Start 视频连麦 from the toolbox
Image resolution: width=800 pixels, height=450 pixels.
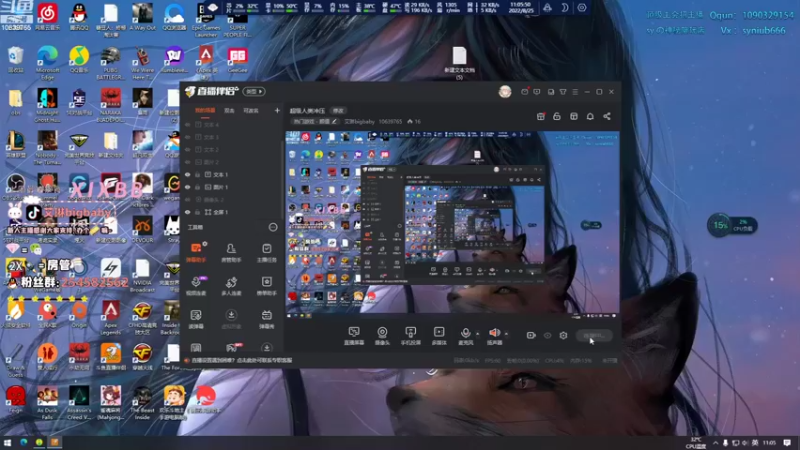click(x=196, y=286)
